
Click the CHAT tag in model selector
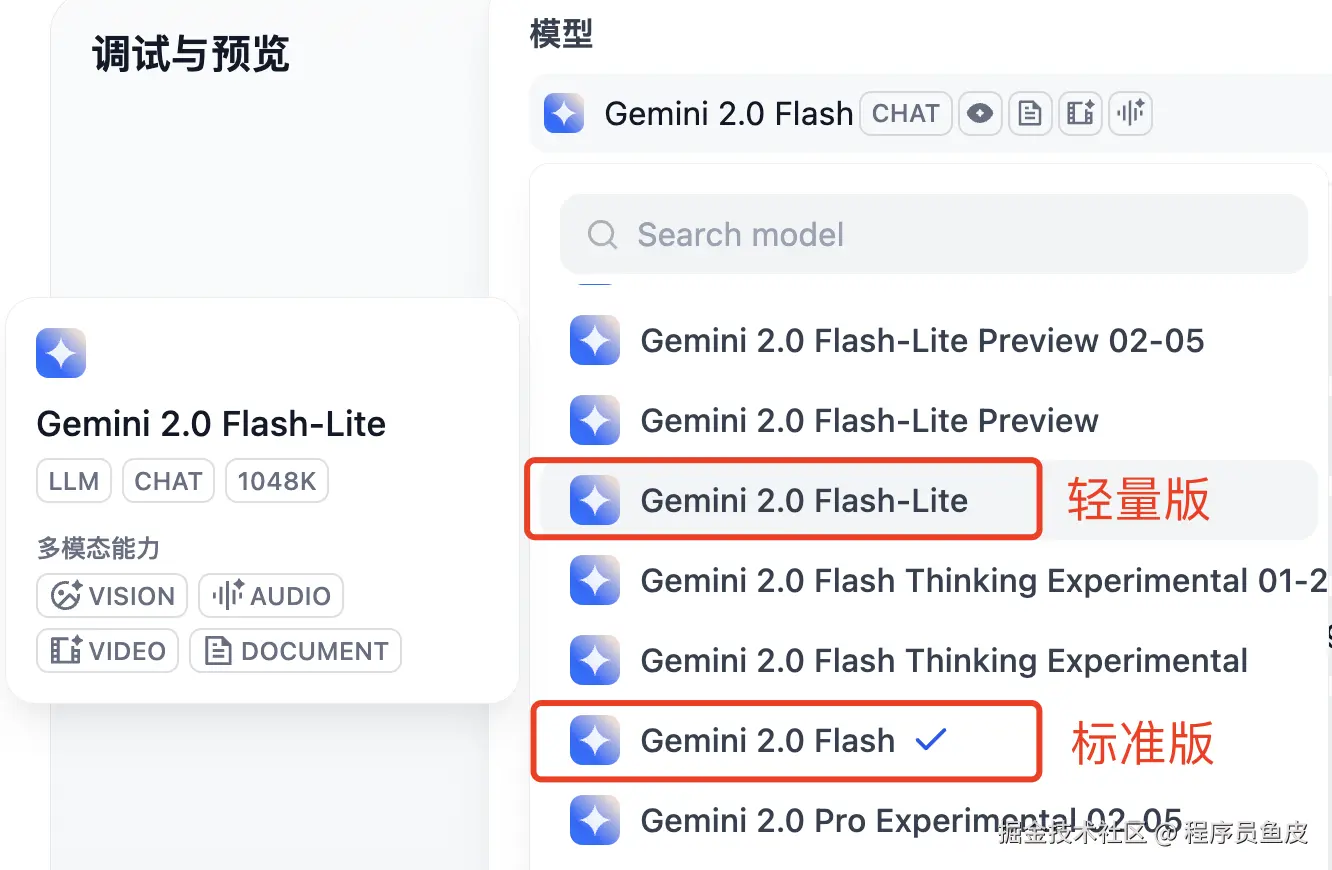coord(905,114)
